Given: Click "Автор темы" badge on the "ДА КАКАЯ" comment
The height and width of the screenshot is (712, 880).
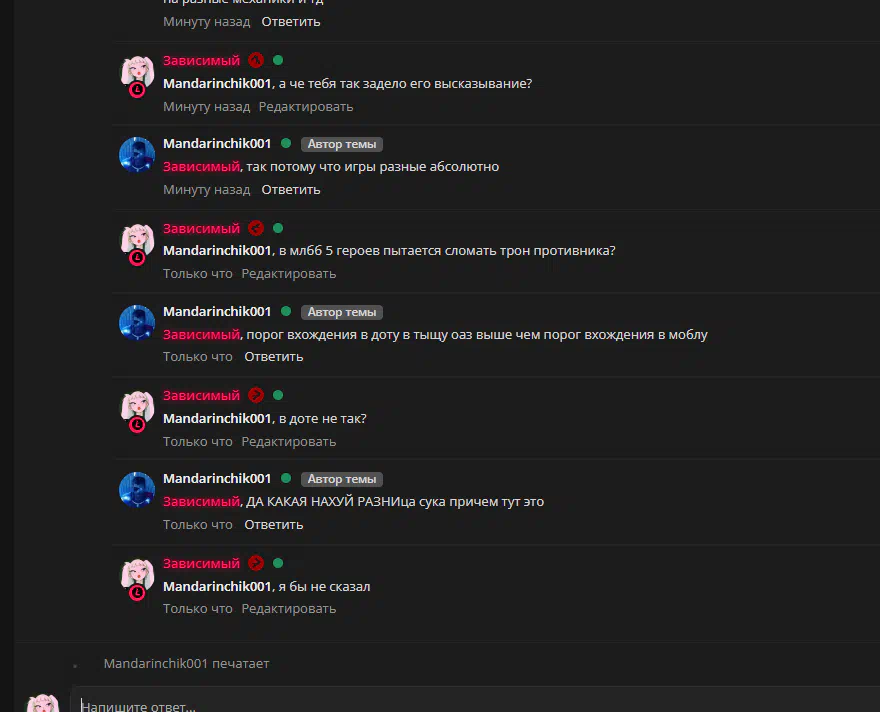Looking at the screenshot, I should click(342, 479).
